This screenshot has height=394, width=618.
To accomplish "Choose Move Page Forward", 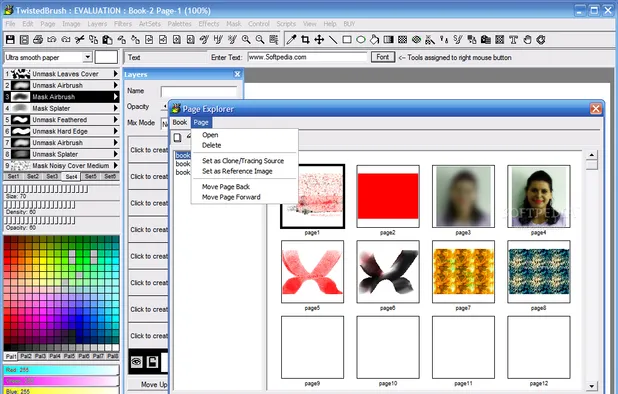I will pos(231,197).
